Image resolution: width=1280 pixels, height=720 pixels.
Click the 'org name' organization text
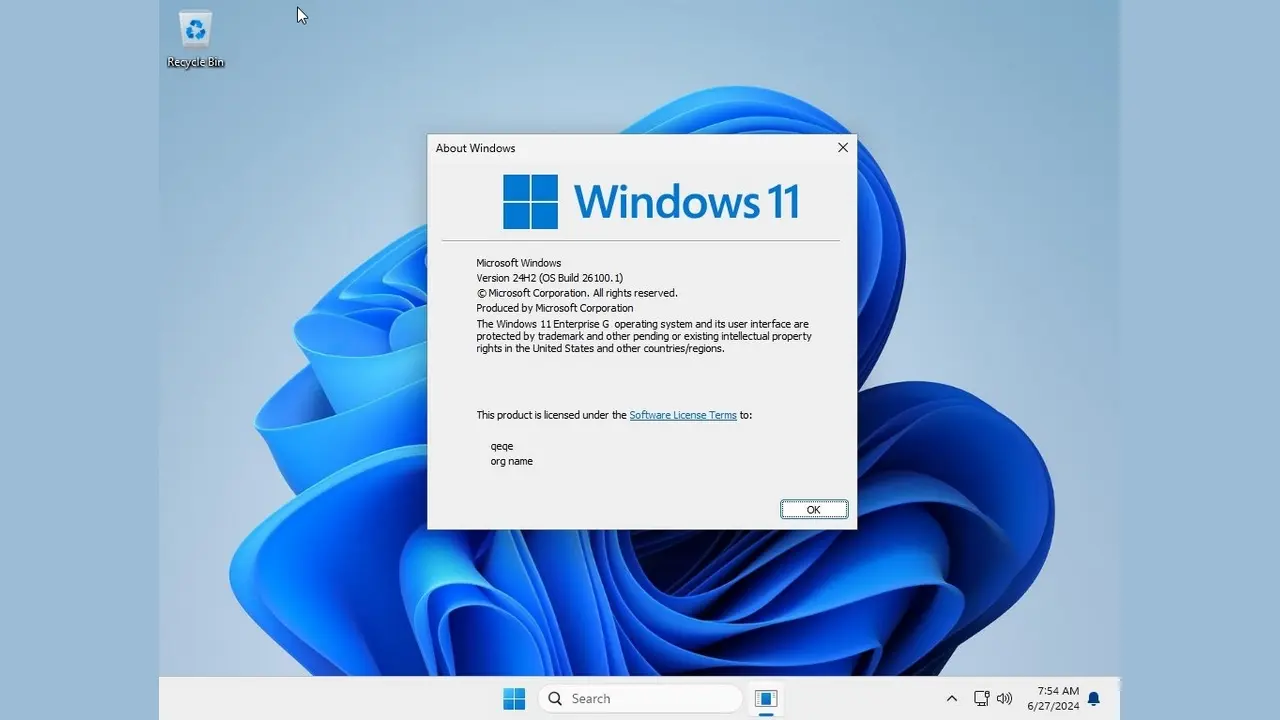click(511, 461)
